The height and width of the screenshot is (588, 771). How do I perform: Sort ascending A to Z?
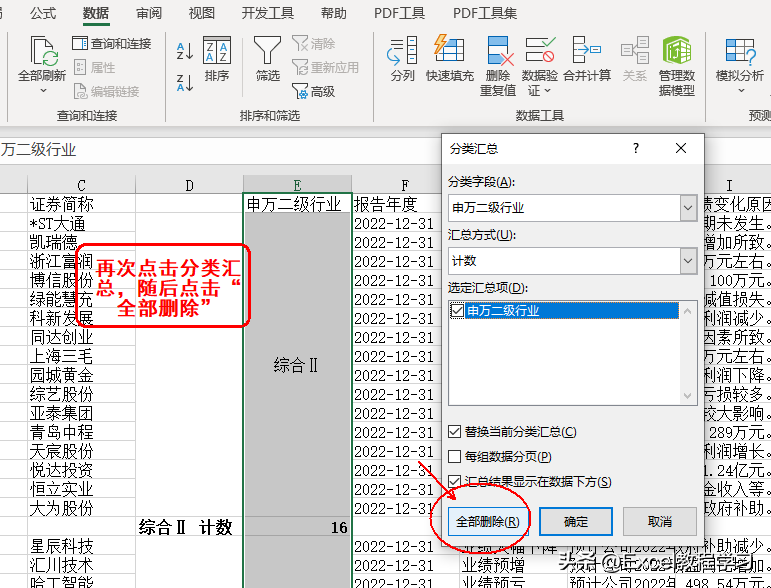185,51
